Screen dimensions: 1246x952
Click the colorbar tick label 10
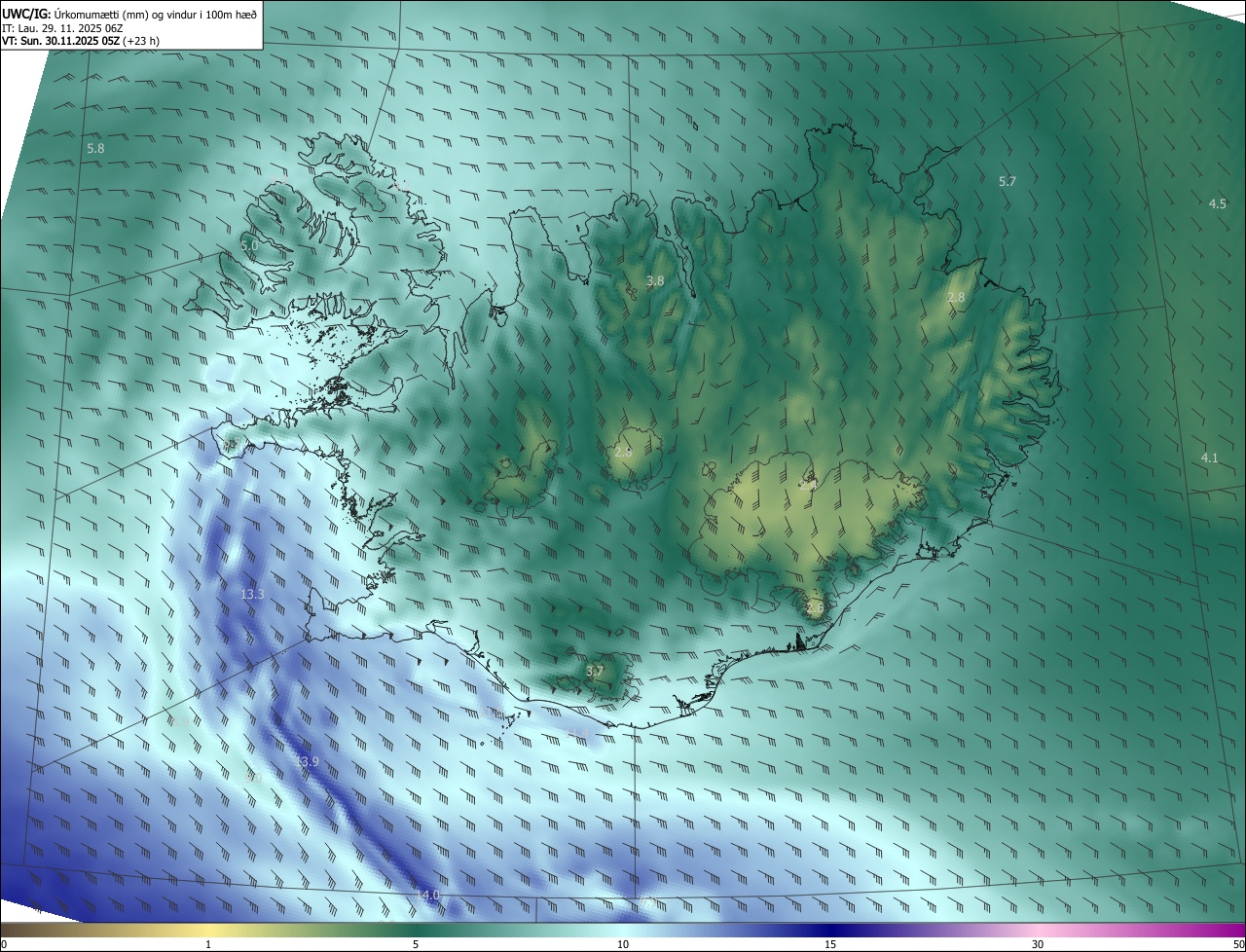[623, 945]
